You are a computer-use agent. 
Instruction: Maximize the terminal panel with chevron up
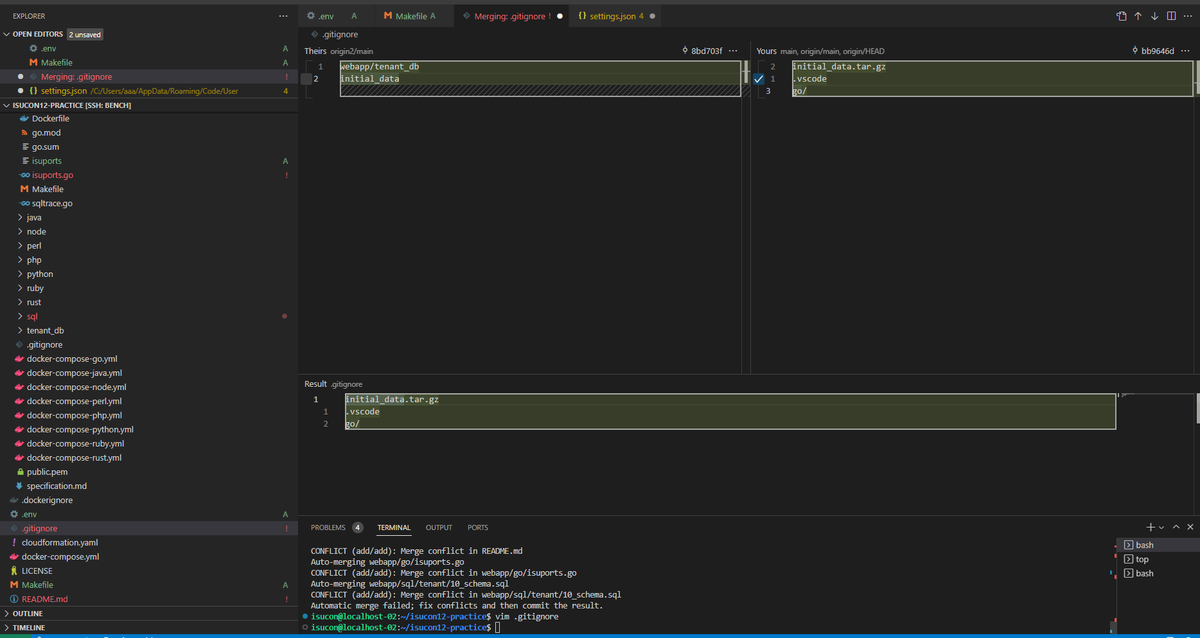click(x=1176, y=527)
